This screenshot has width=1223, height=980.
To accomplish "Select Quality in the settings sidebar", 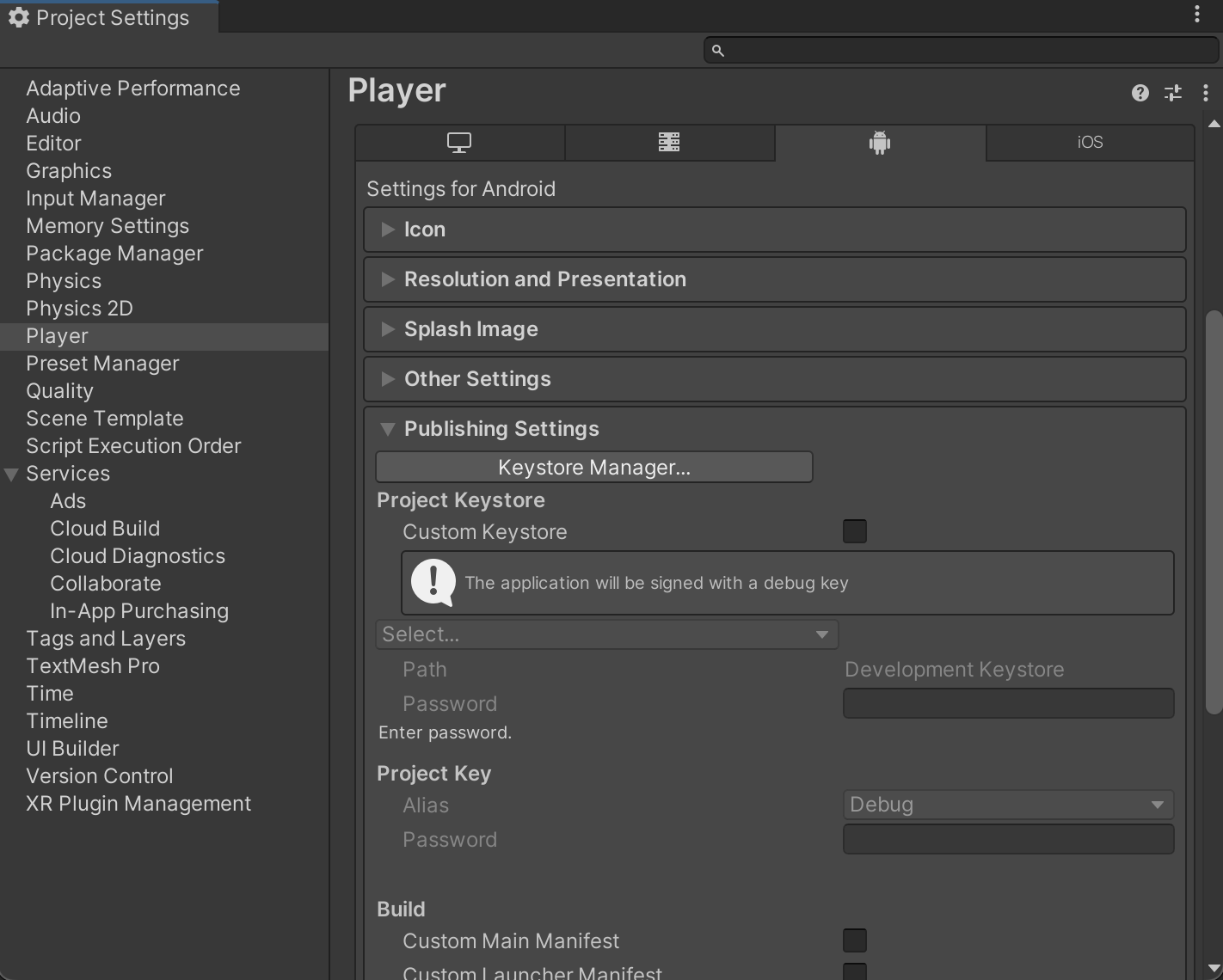I will 59,391.
